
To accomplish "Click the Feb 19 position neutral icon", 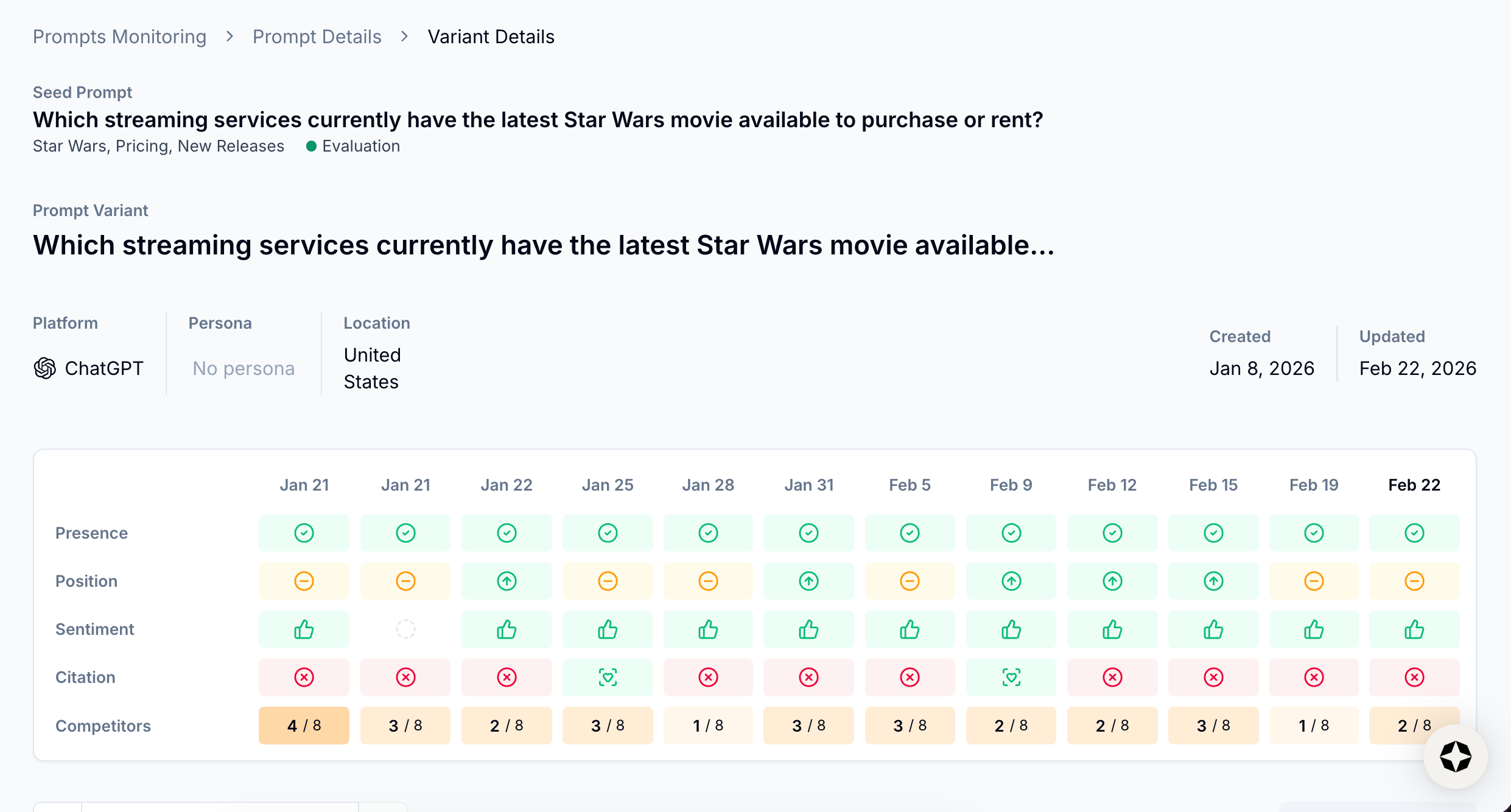I will [1314, 581].
